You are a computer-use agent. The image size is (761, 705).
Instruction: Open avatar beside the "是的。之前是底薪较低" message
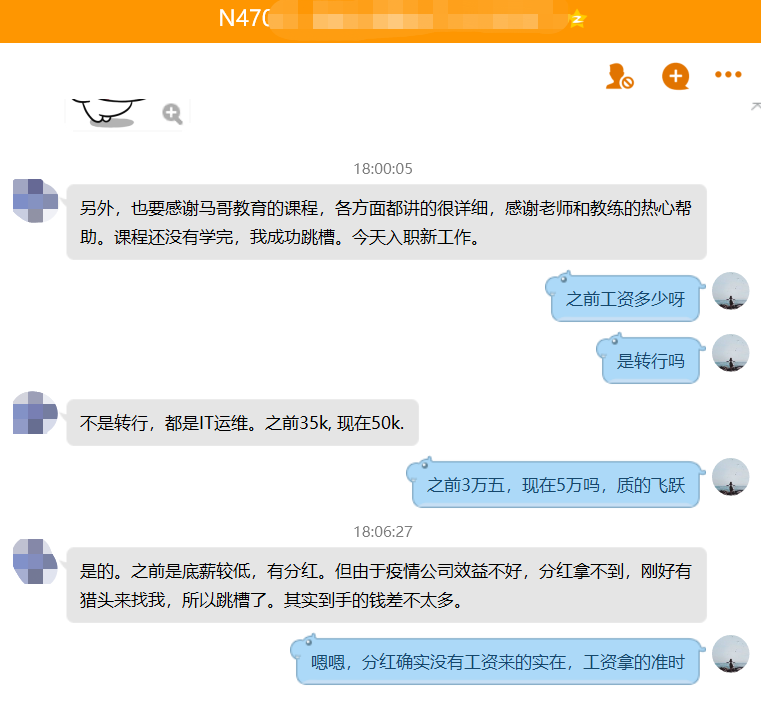(35, 561)
